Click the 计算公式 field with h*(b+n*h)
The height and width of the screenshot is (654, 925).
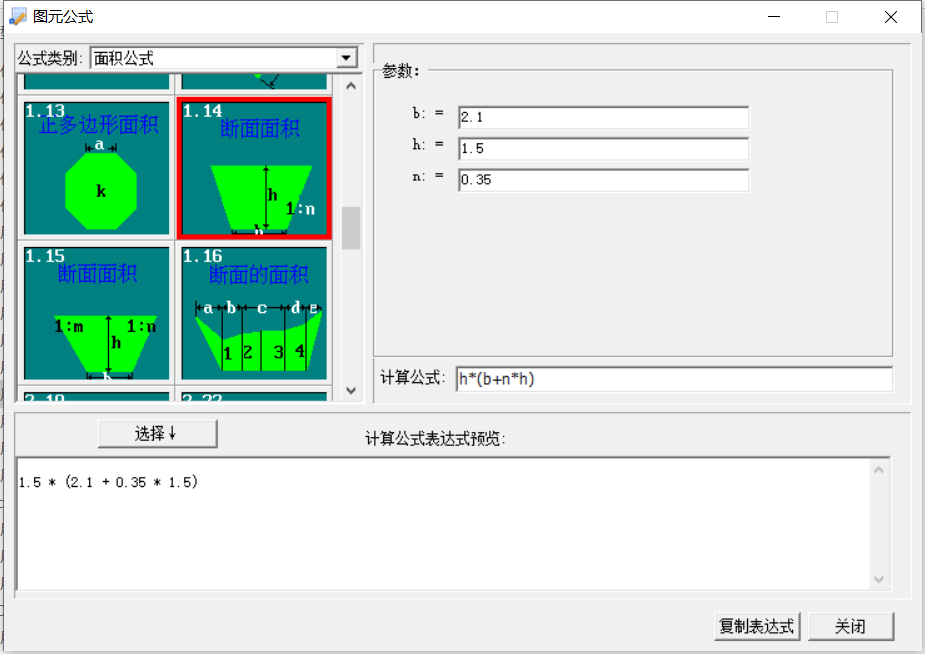coord(674,379)
